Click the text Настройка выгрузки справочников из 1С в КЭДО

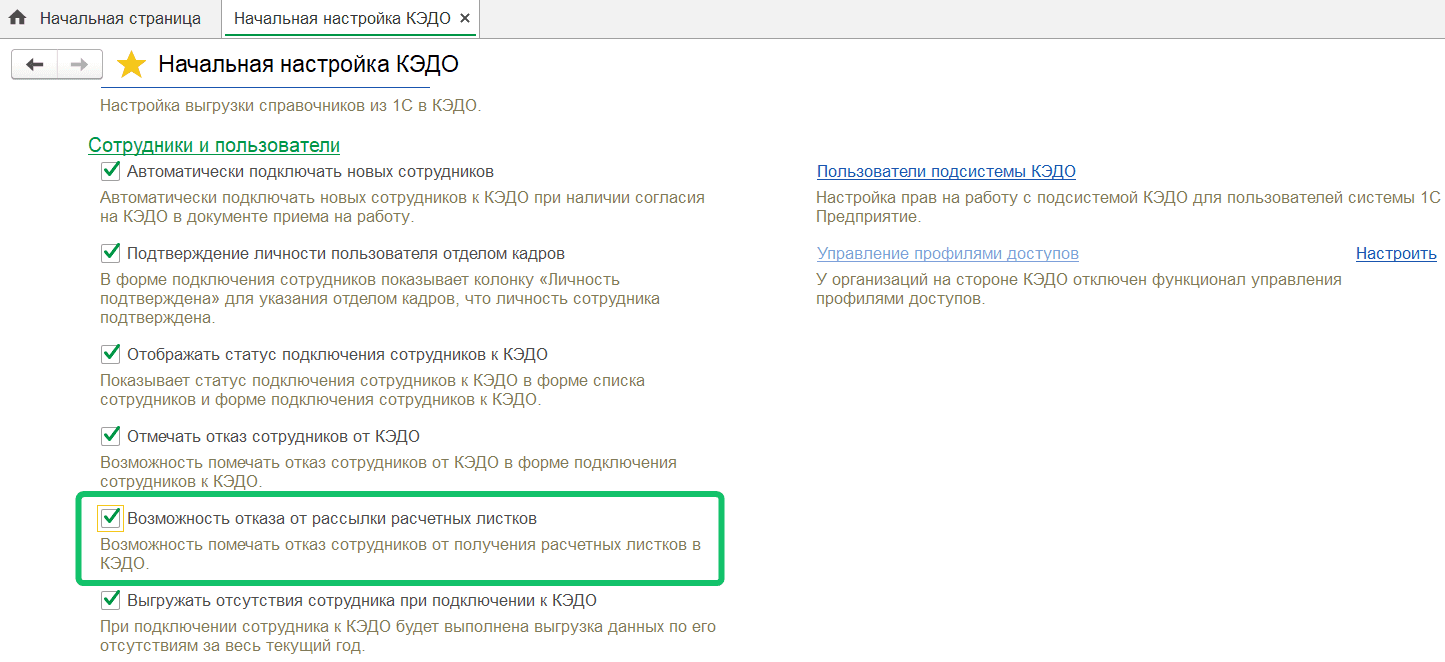click(291, 104)
